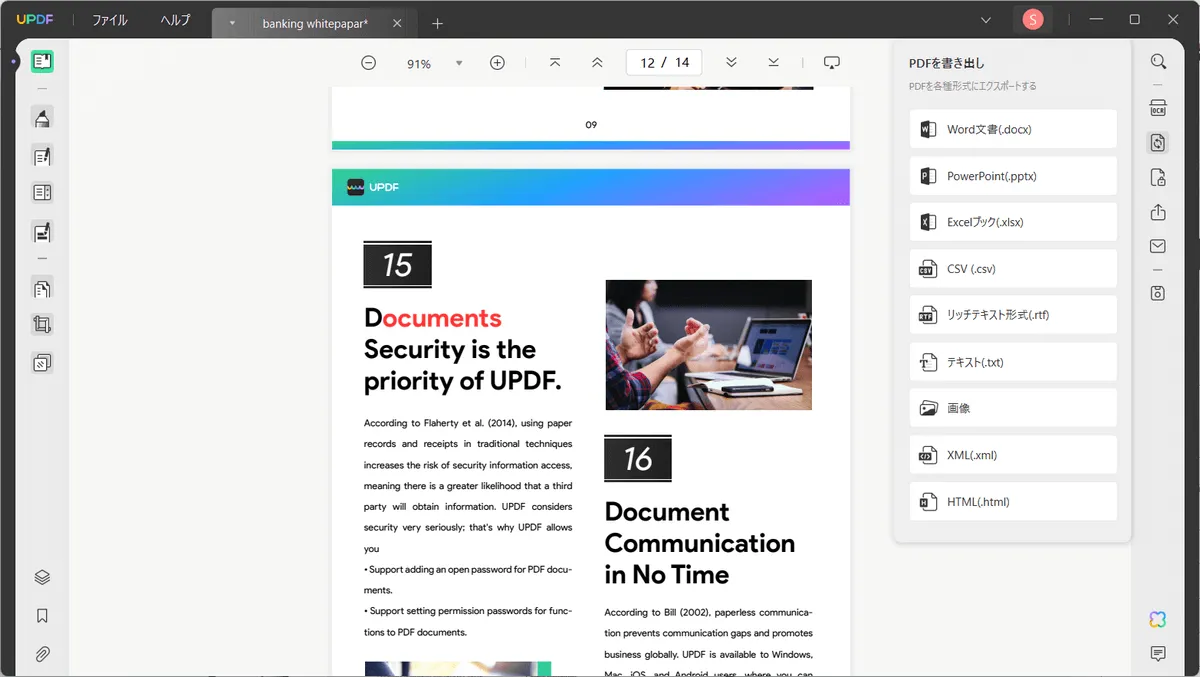1200x677 pixels.
Task: Select the Crop Pages tool
Action: click(42, 325)
